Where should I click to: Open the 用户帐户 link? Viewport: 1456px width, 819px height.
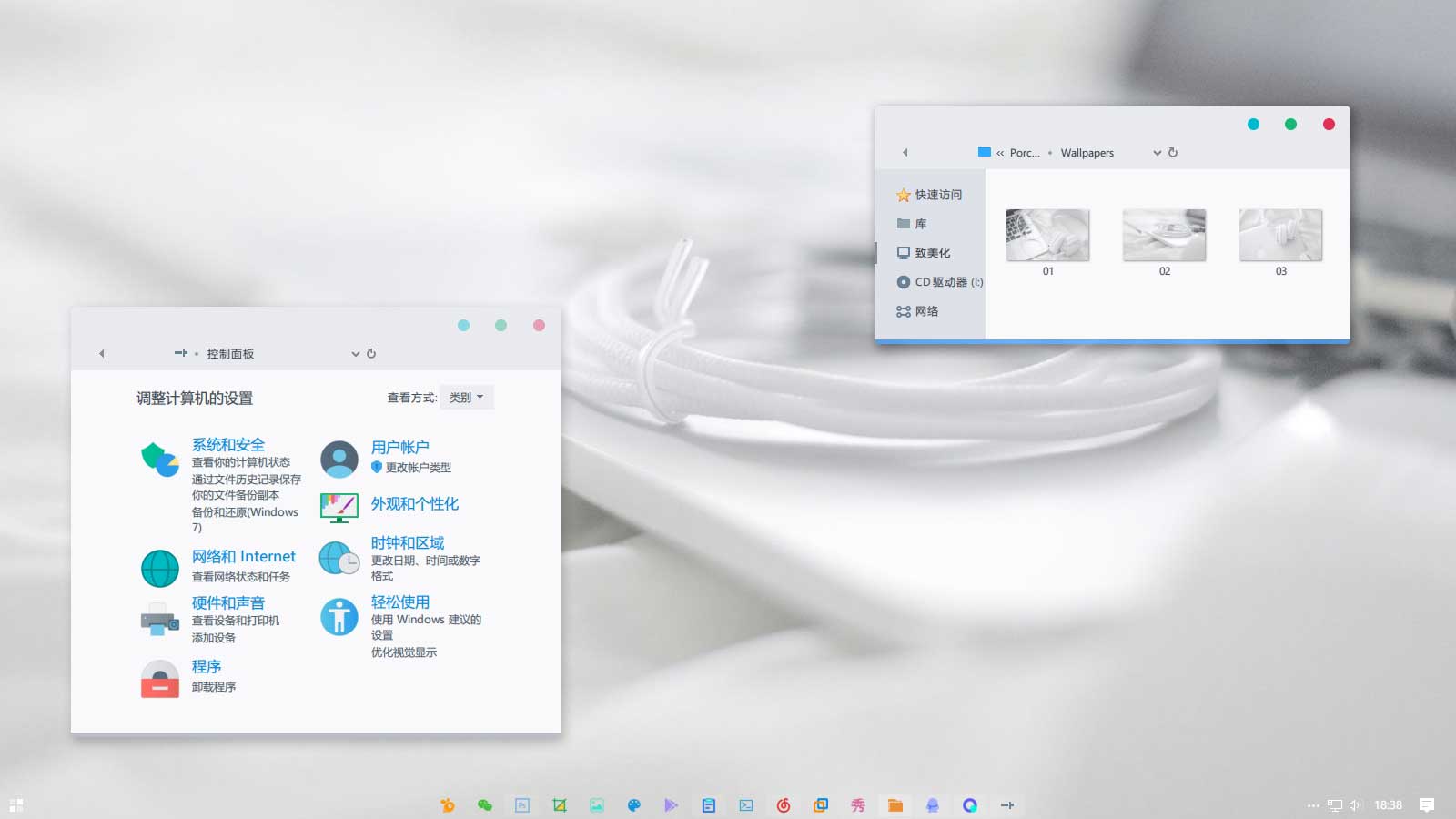click(x=400, y=447)
